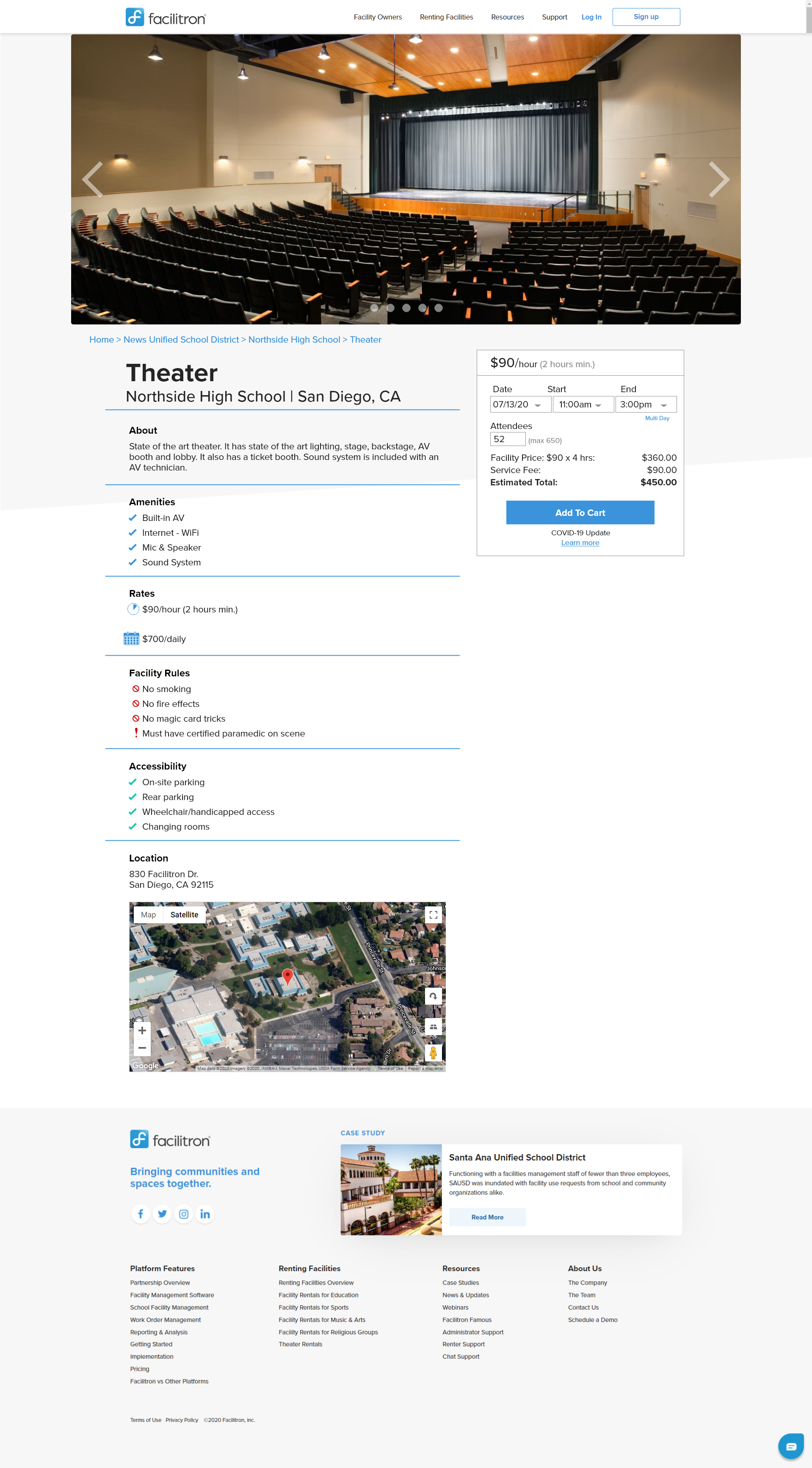Read More about Santa Ana case study
This screenshot has width=812, height=1468.
pos(487,1217)
